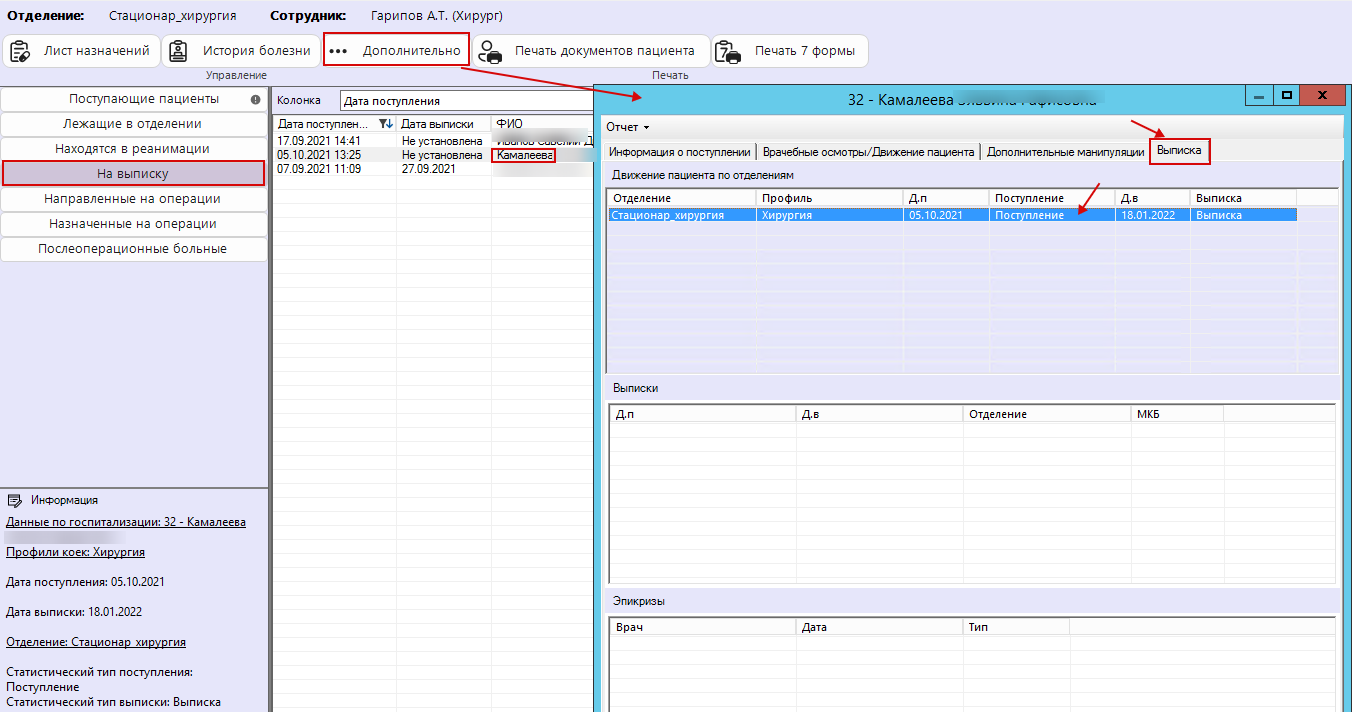Select Направленные на операции list
Image resolution: width=1352 pixels, height=712 pixels.
(134, 199)
